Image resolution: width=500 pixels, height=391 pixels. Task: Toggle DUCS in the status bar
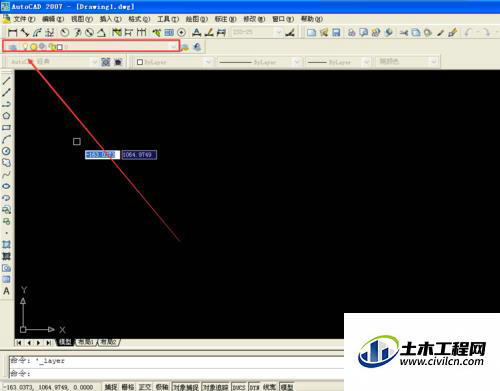[239, 387]
